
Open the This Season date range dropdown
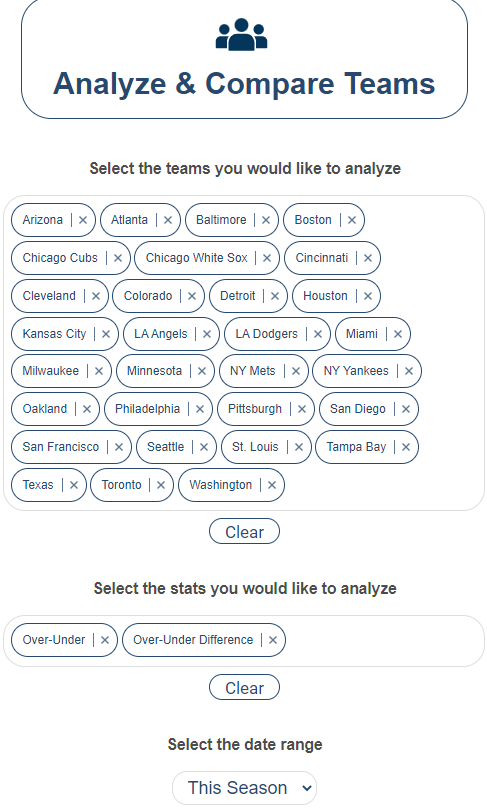coord(244,788)
